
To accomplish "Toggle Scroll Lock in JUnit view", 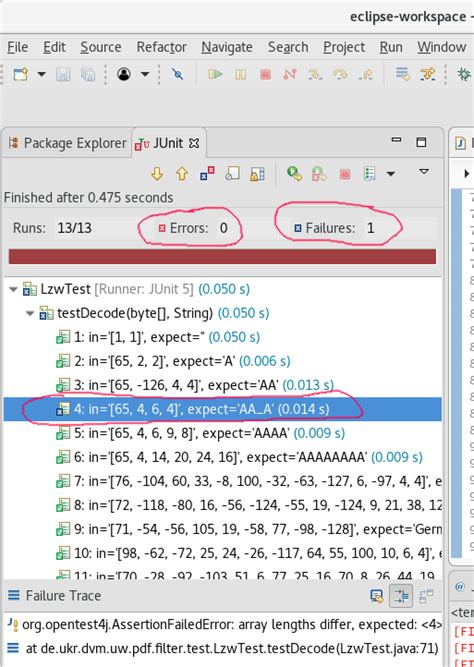I will pos(257,174).
